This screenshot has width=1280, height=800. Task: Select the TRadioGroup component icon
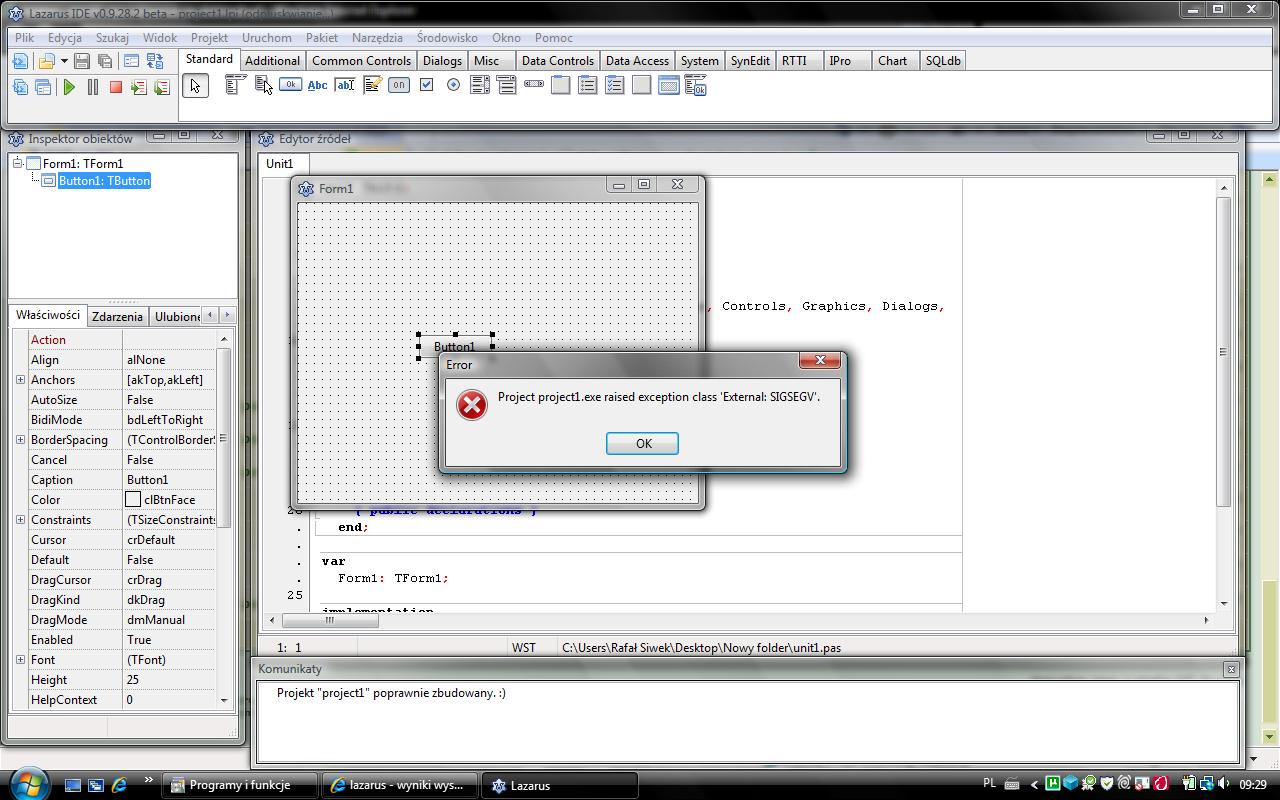coord(588,85)
